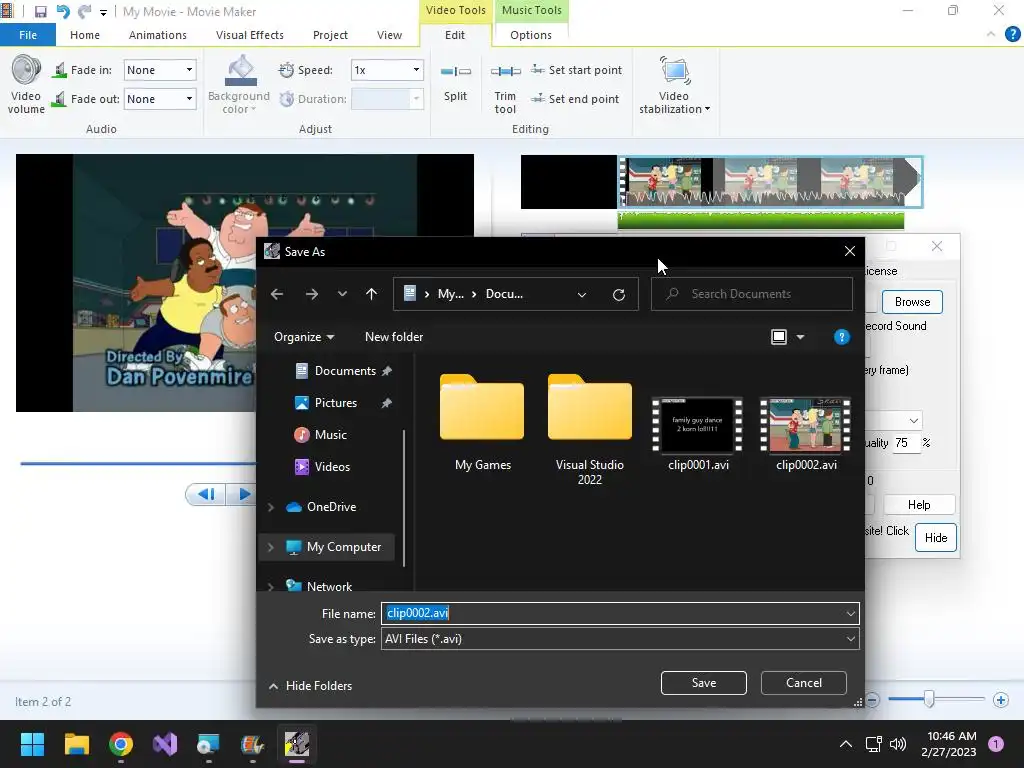Adjust the timeline zoom slider handle

click(929, 699)
